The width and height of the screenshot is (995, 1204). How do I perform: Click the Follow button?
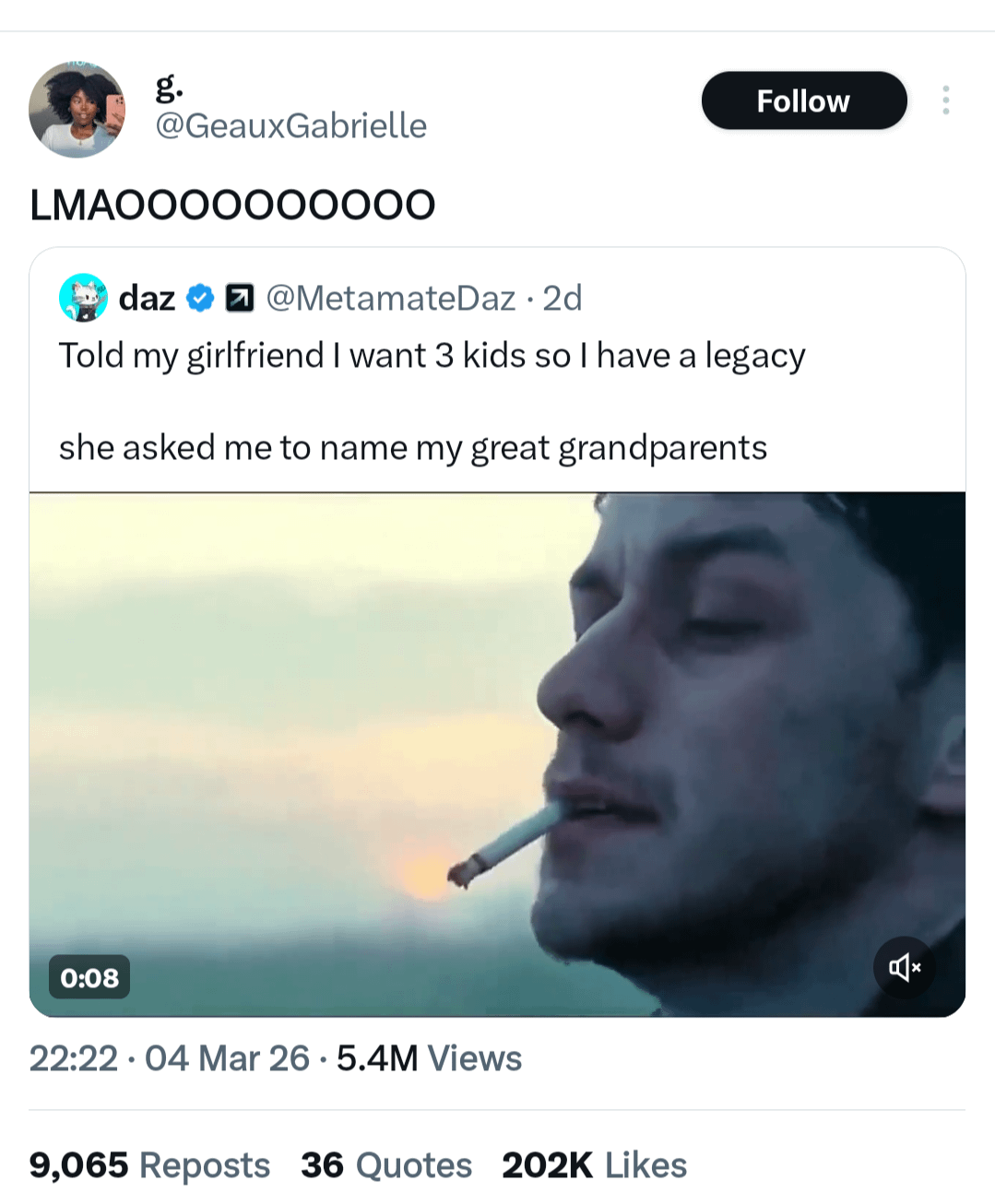point(803,100)
